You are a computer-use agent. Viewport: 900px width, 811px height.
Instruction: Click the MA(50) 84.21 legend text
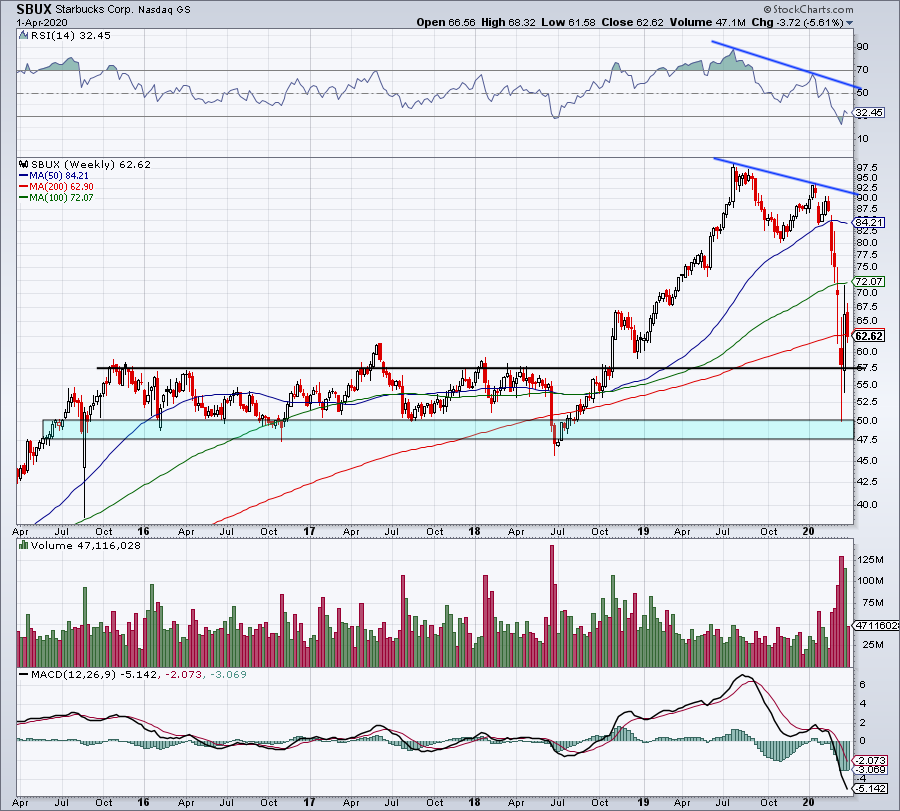59,176
